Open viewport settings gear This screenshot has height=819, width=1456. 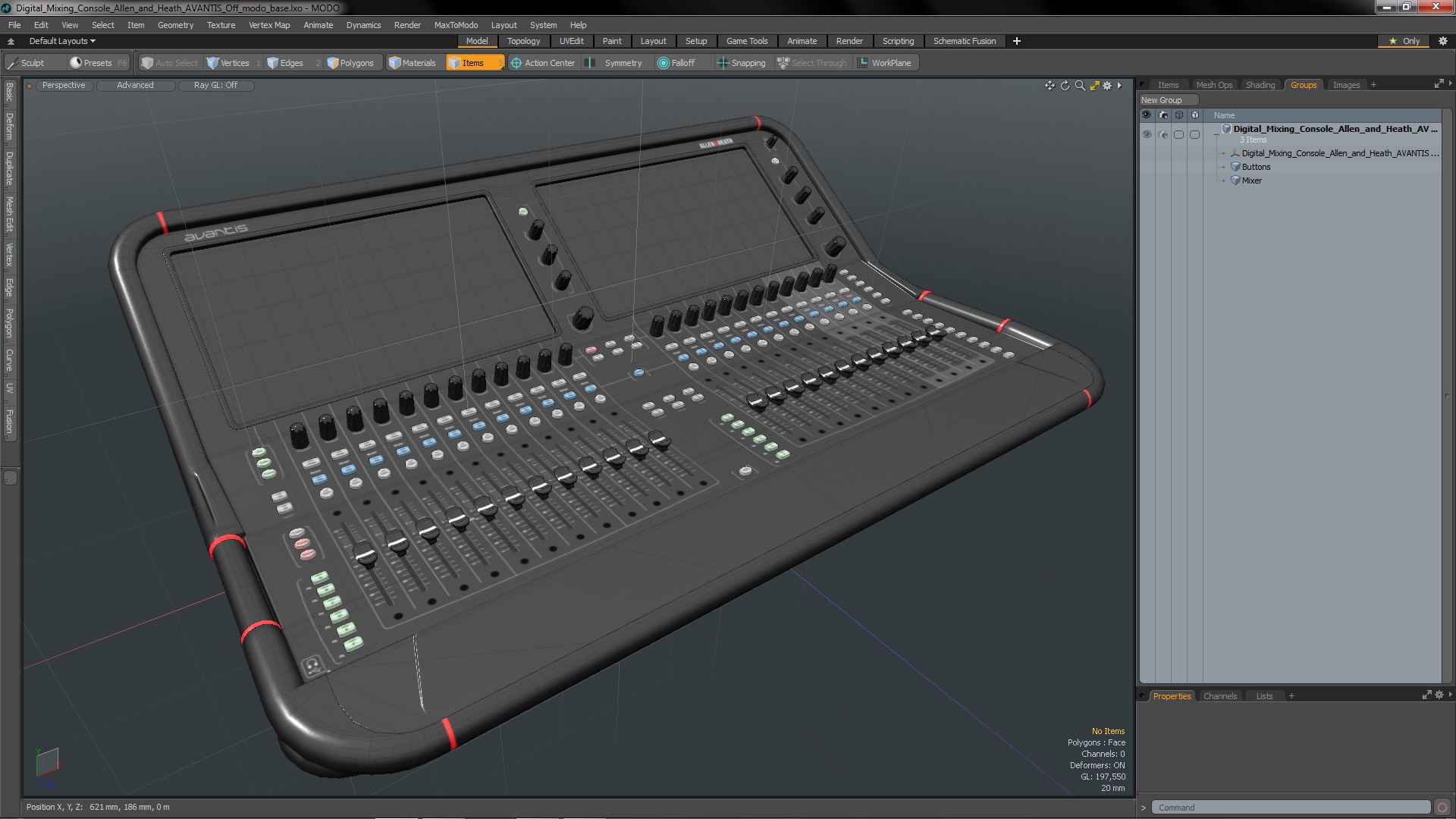[x=1107, y=86]
